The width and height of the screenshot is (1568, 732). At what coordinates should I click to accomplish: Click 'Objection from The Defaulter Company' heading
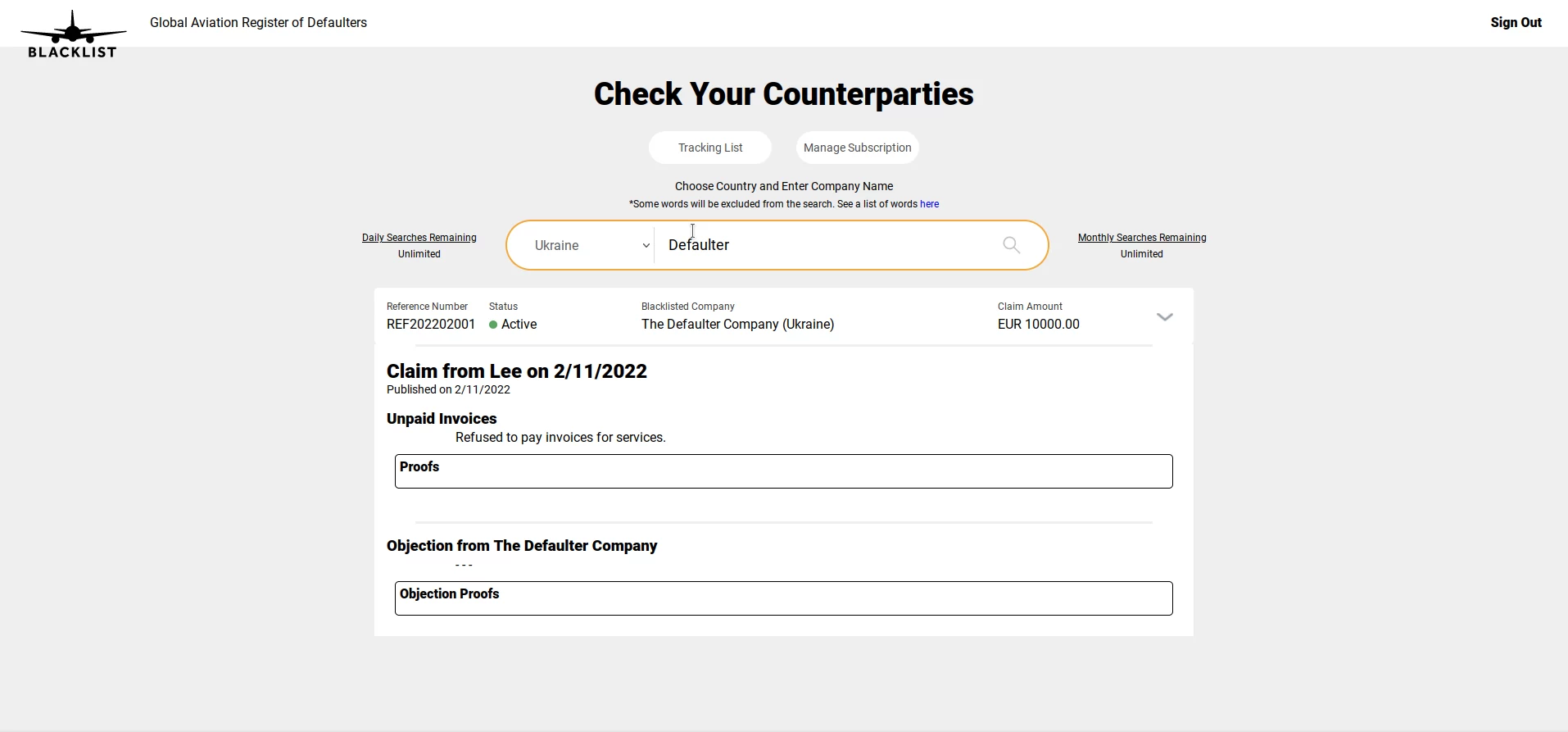(522, 546)
